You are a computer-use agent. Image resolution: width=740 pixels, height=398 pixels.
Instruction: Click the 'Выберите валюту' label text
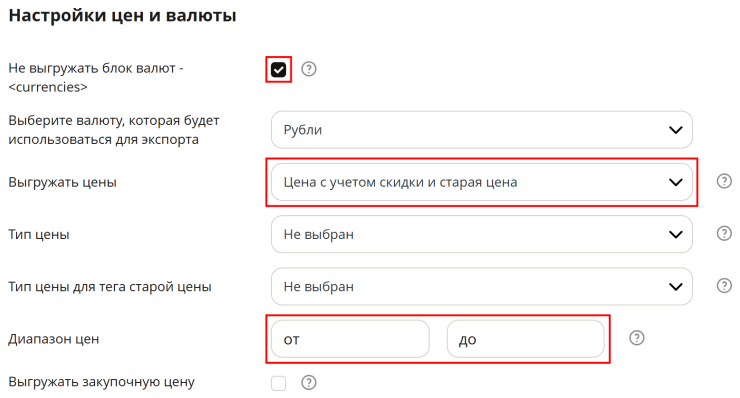tap(114, 130)
